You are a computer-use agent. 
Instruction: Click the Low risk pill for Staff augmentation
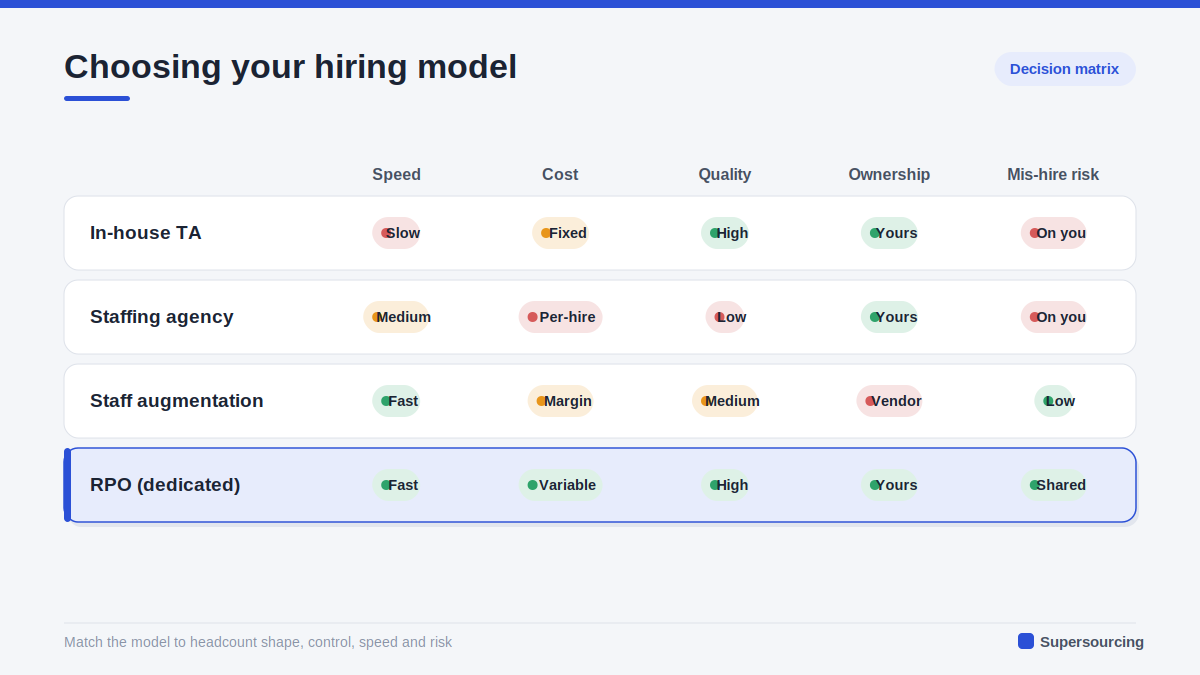click(1053, 401)
